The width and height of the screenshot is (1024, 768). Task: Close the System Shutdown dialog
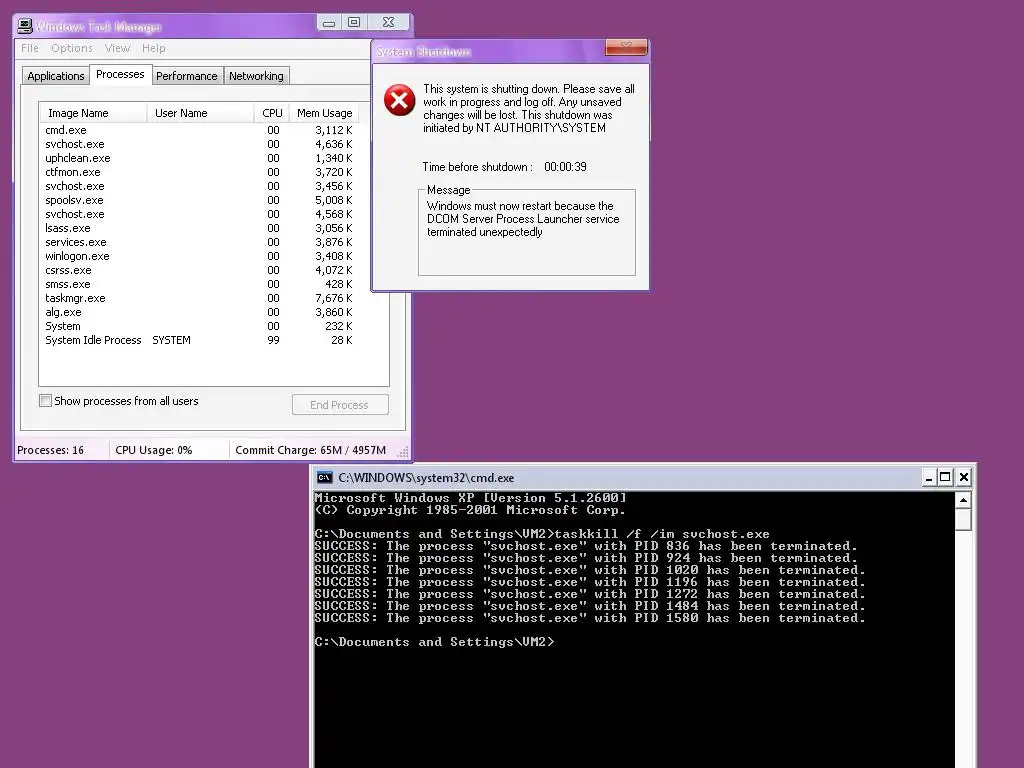pos(626,46)
